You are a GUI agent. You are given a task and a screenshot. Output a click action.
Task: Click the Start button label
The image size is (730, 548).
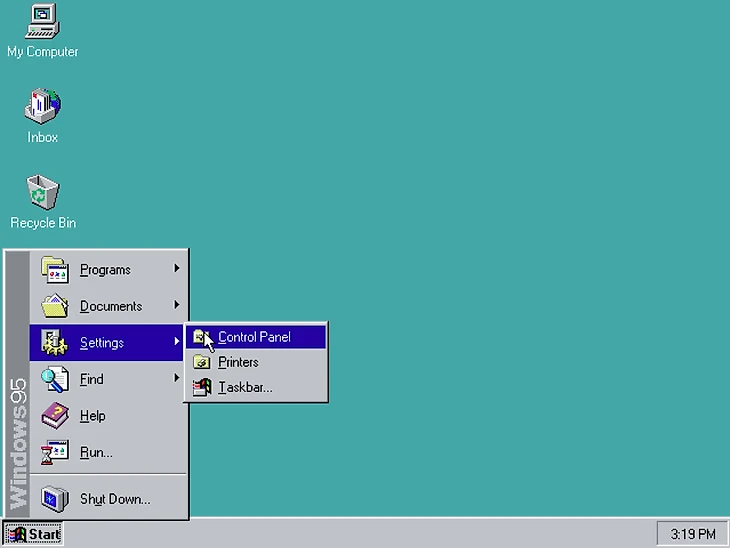pos(45,534)
